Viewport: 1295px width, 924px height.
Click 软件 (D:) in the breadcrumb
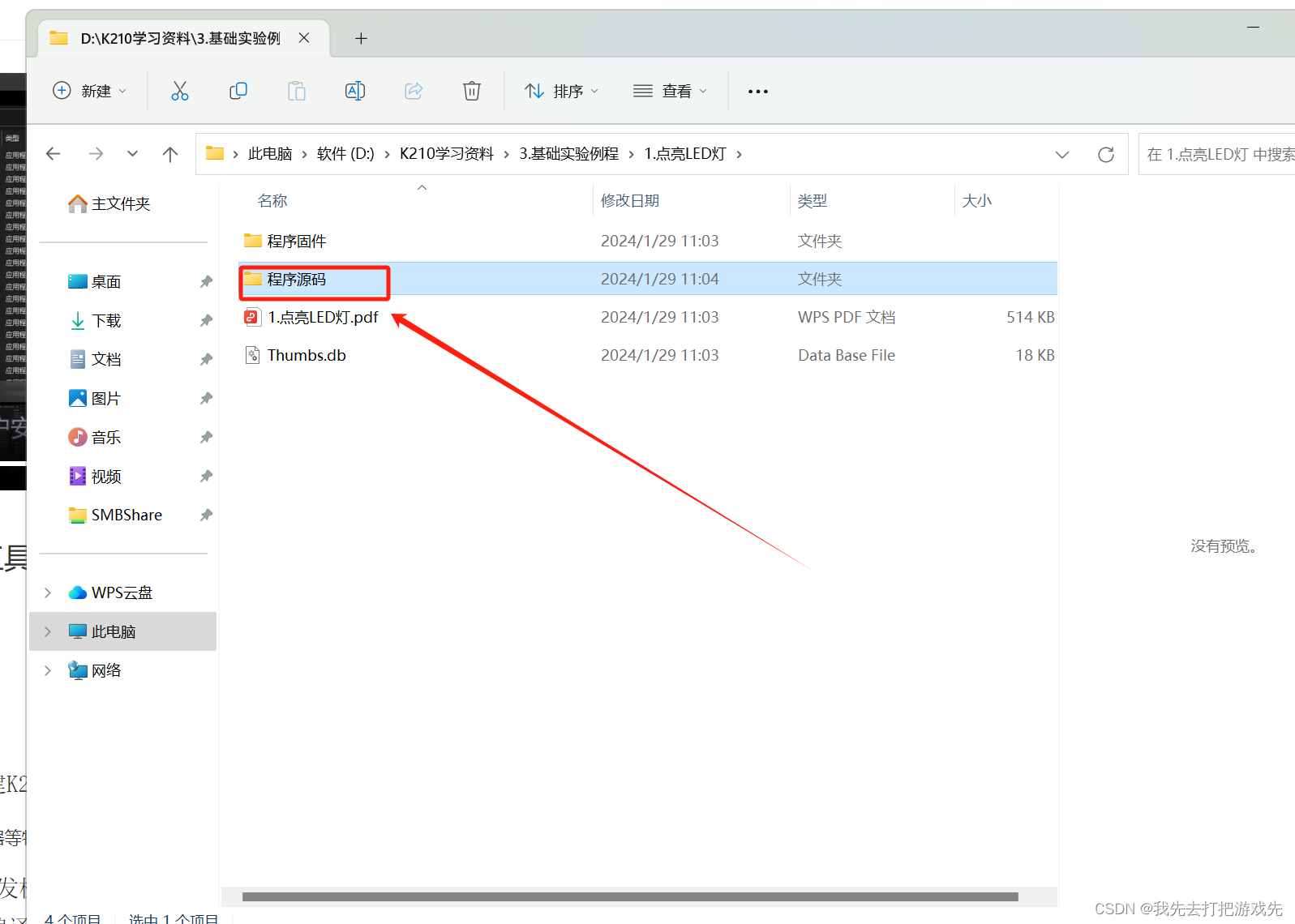pos(345,154)
